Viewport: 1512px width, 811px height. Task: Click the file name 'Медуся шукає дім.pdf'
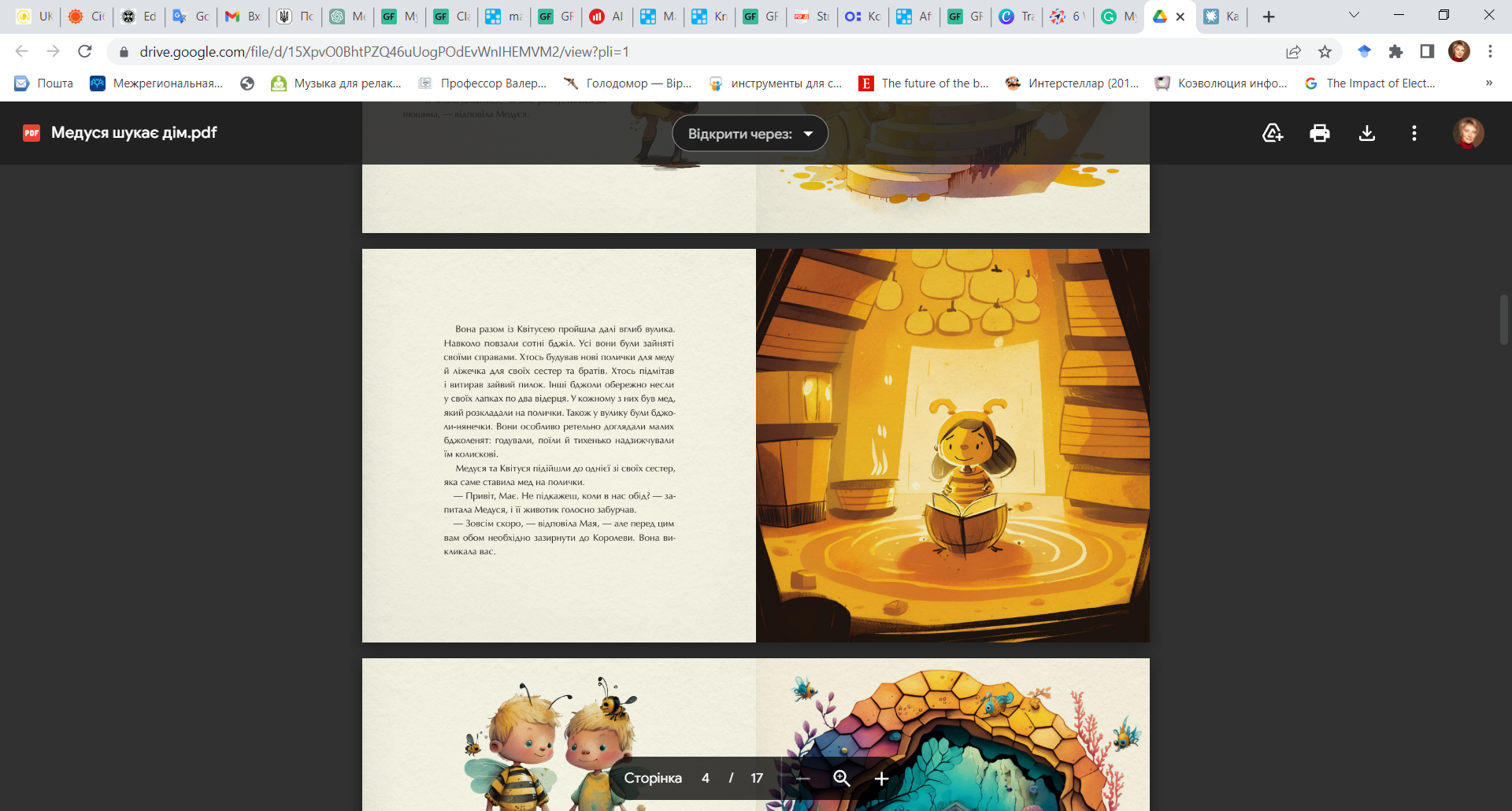coord(134,133)
